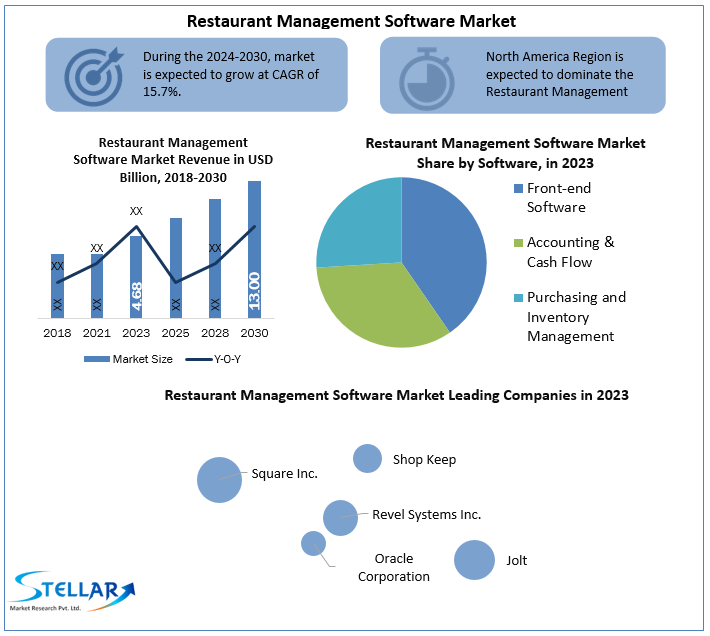Click the Square Inc. bubble
710x636 pixels.
tap(220, 480)
